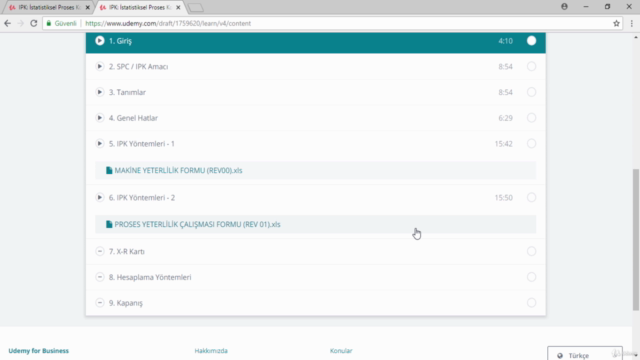Open lecture title 3. Tanımlar
640x360 pixels.
pos(127,92)
